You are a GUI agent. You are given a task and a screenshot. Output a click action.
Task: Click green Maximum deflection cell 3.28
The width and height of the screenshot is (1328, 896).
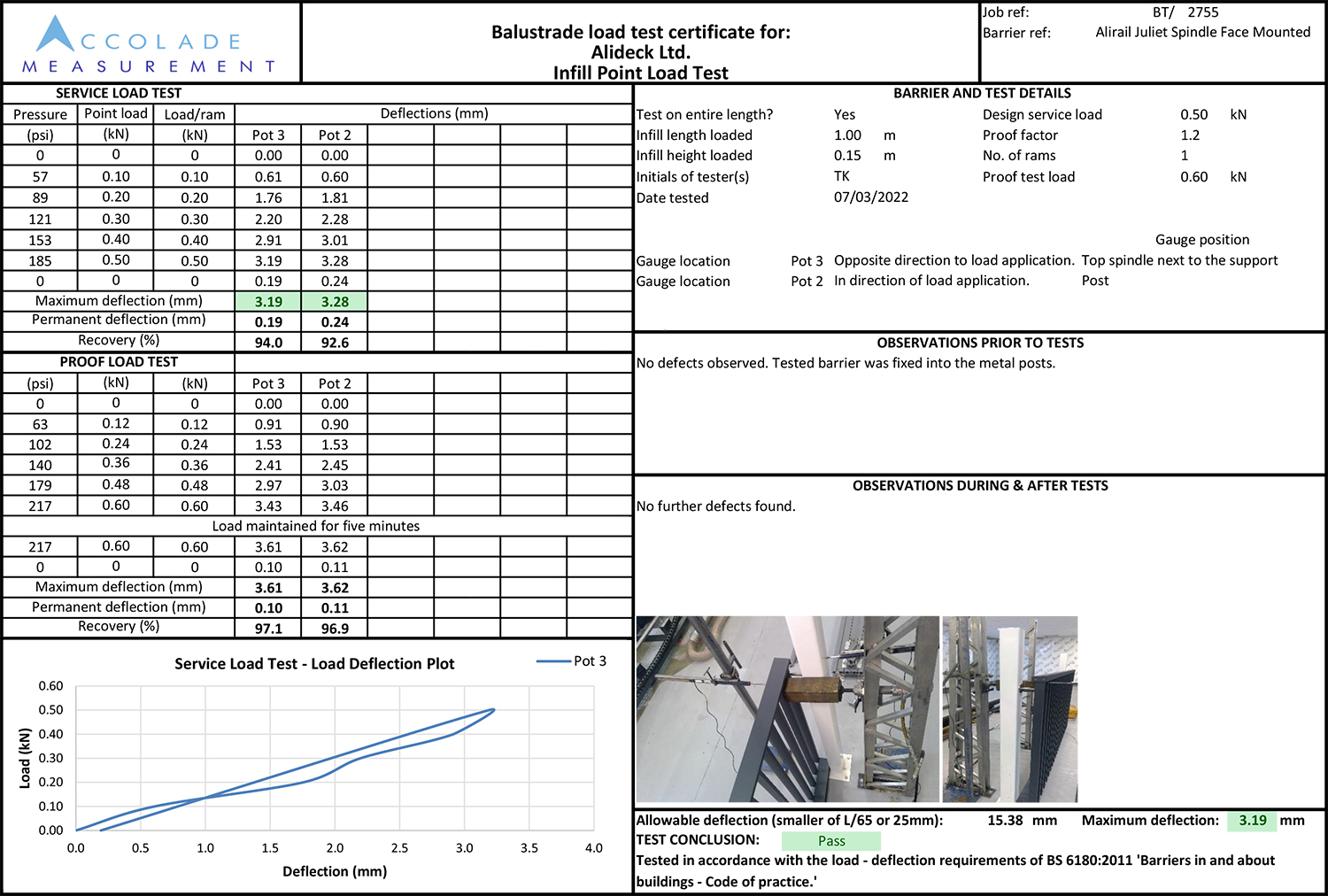pyautogui.click(x=335, y=302)
